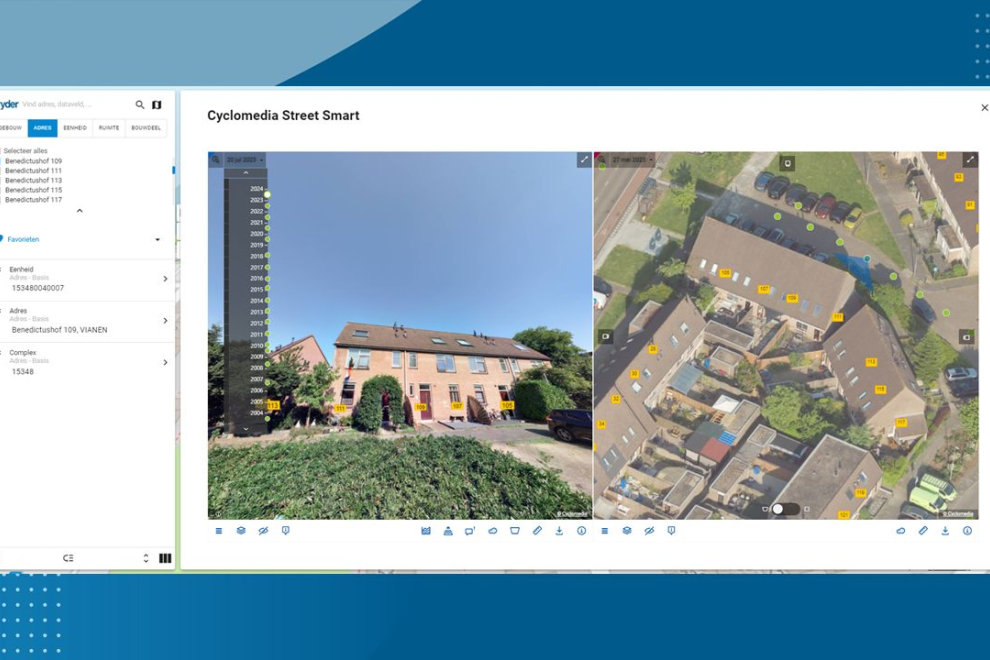The image size is (990, 660).
Task: Switch to the RUIMTE tab
Action: pos(109,128)
